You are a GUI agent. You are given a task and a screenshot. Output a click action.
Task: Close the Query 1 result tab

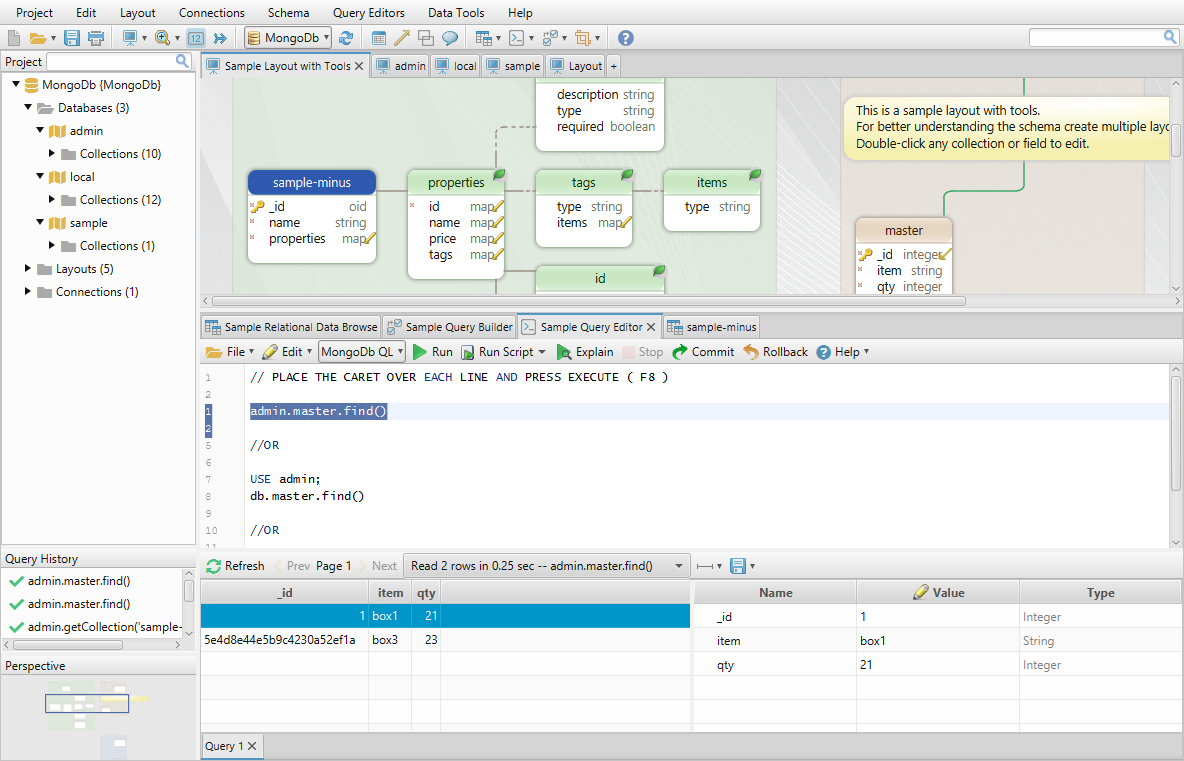coord(252,746)
